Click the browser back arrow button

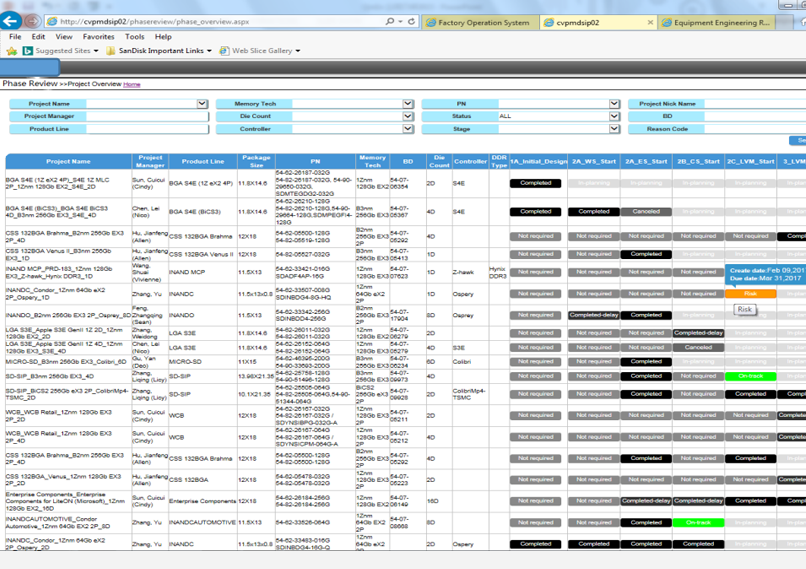11,21
